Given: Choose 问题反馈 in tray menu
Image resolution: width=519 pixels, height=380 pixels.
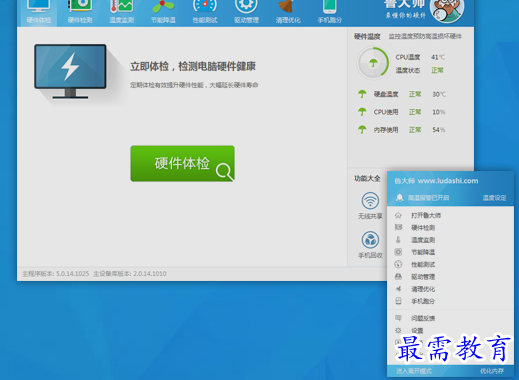Looking at the screenshot, I should click(450, 318).
